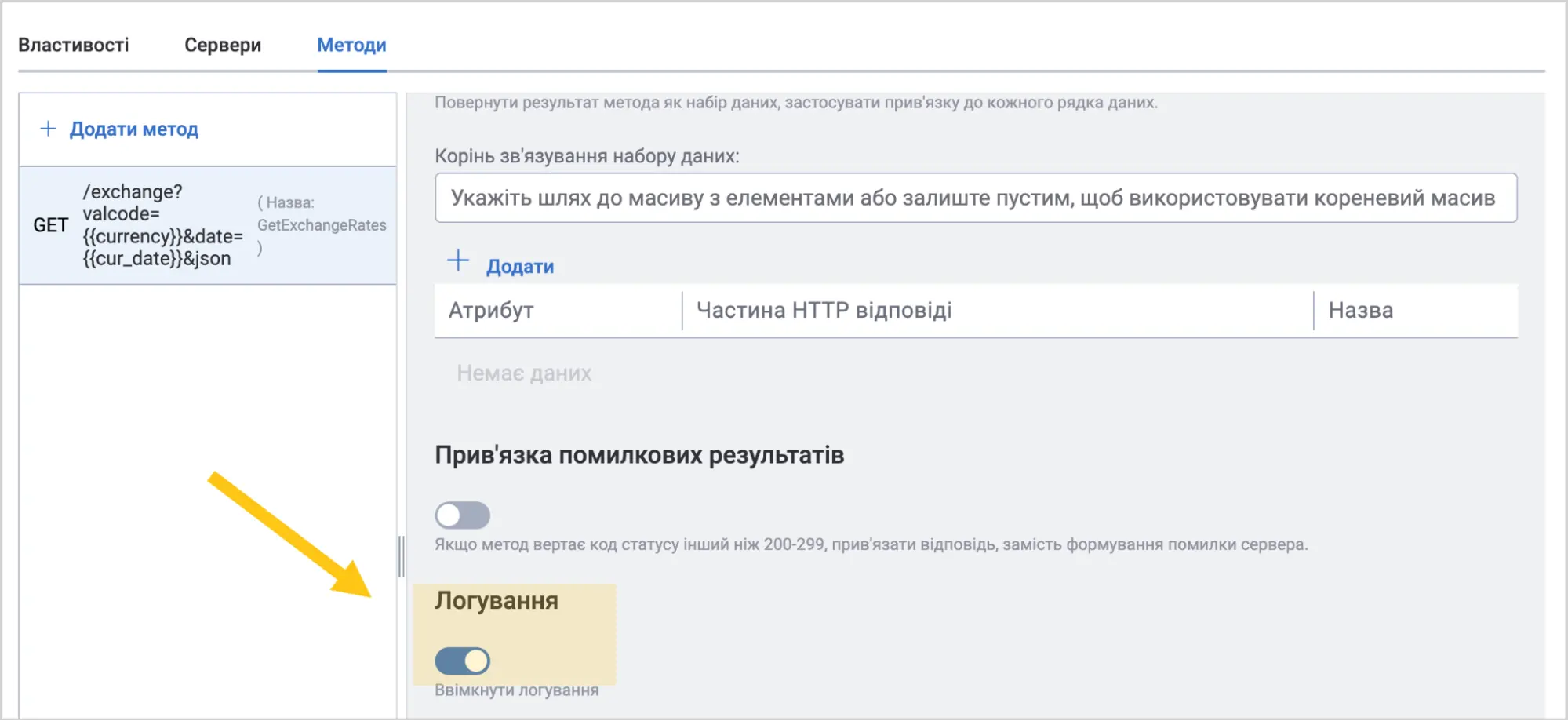Click the Ввімкнути логування caption

516,690
